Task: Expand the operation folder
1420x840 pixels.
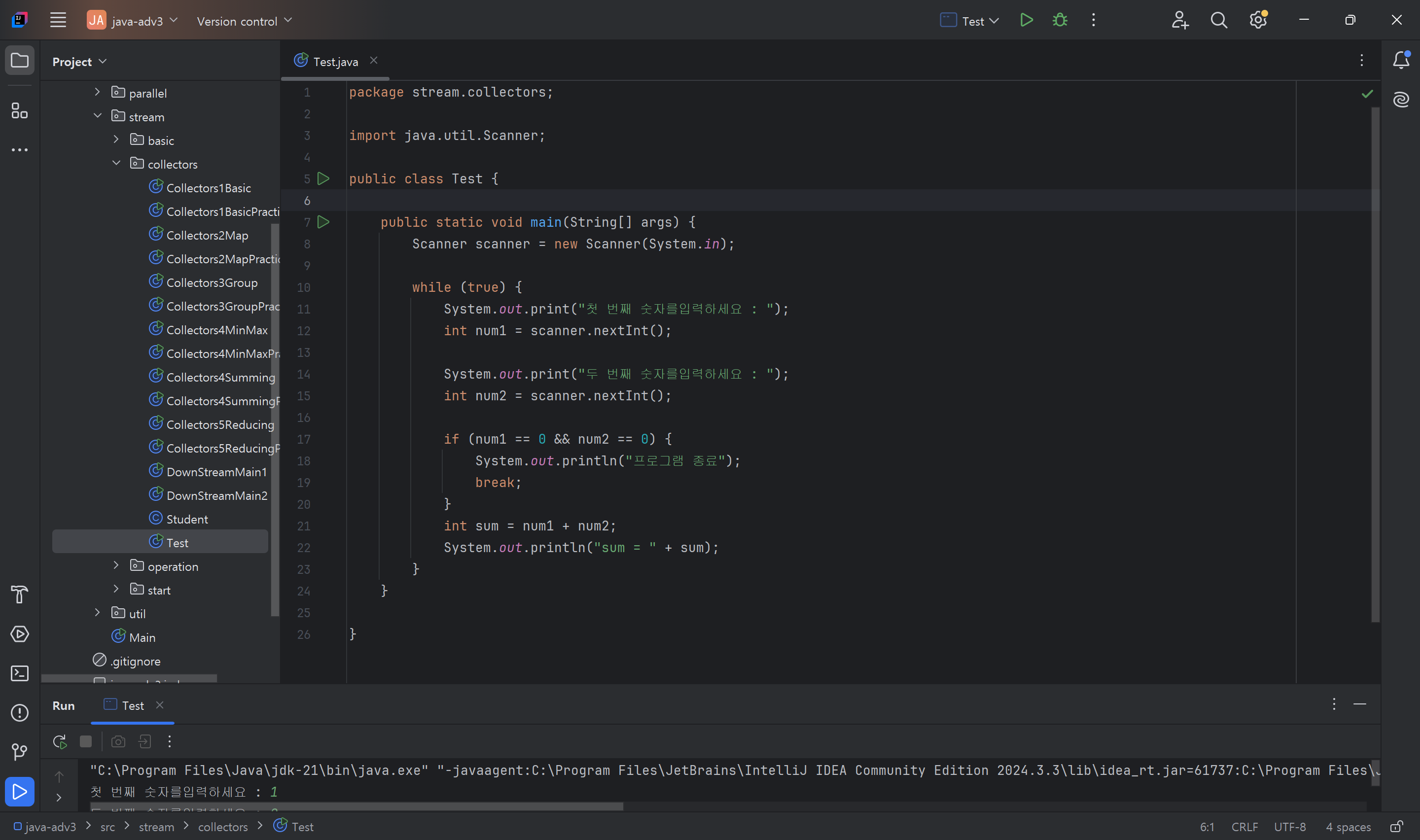Action: pos(116,565)
